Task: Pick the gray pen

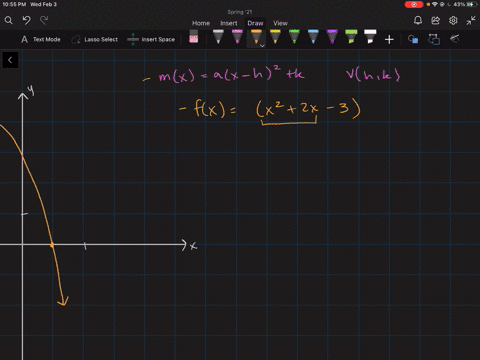Action: pyautogui.click(x=218, y=37)
